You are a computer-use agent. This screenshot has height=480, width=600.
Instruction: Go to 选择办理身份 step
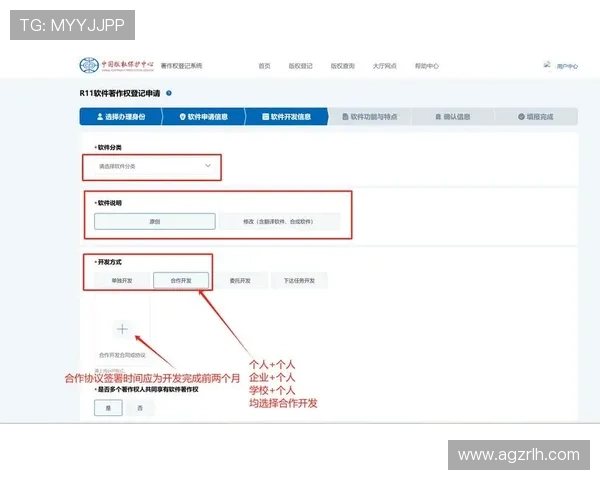point(121,116)
